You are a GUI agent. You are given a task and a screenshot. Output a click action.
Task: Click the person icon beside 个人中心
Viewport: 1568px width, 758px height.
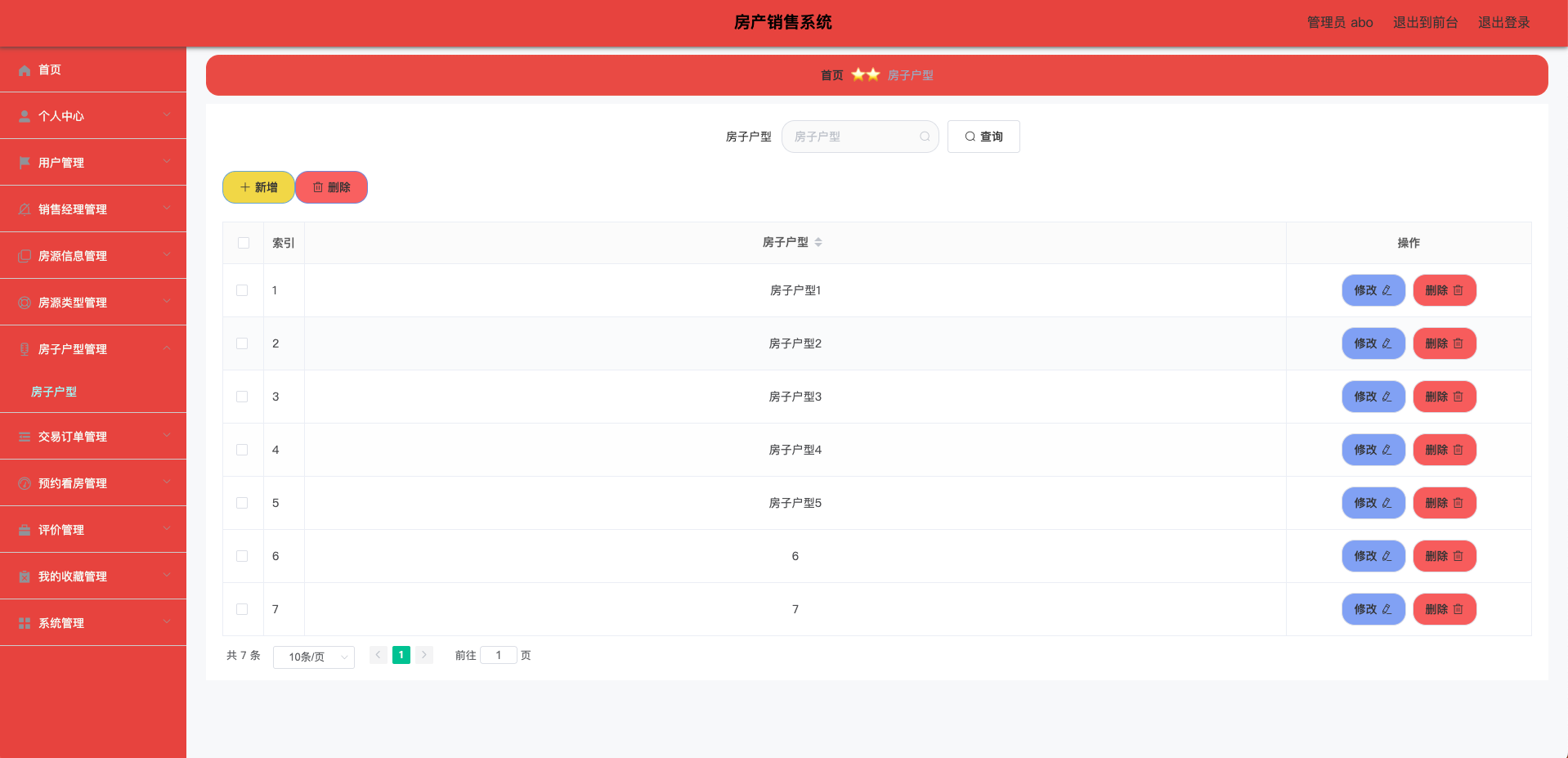25,116
